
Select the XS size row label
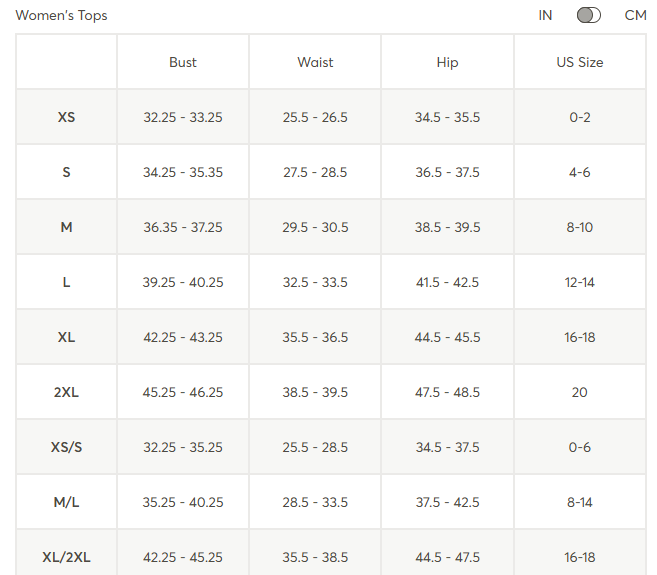66,117
